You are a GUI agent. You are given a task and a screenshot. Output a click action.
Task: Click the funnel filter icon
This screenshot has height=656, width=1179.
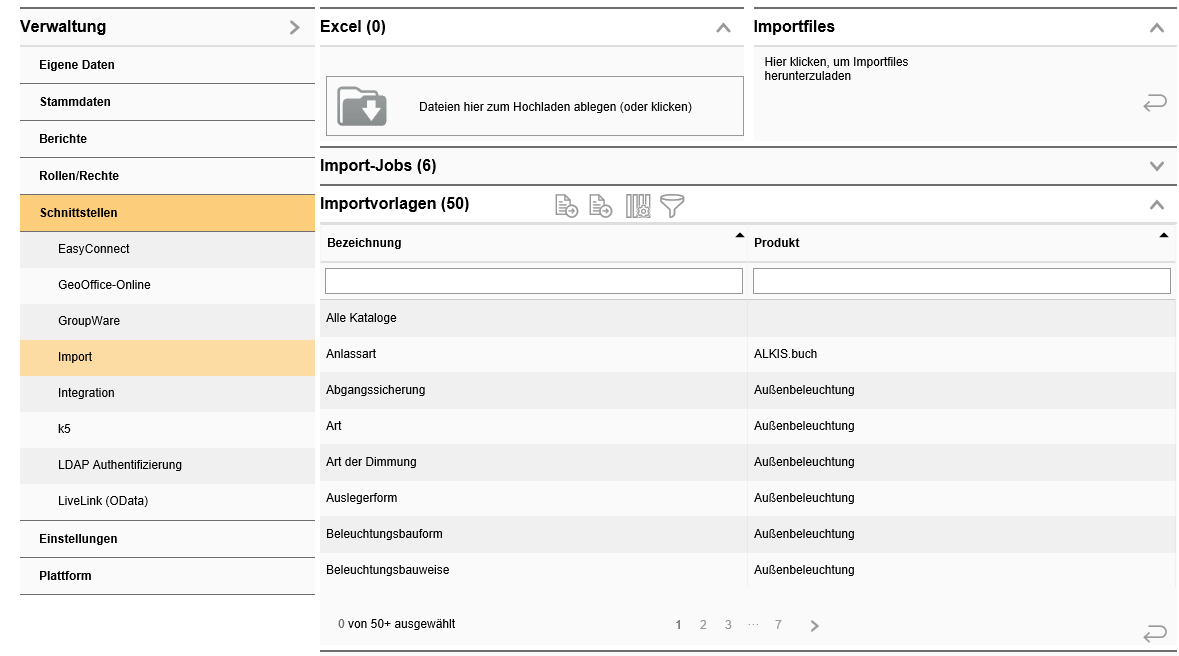672,206
